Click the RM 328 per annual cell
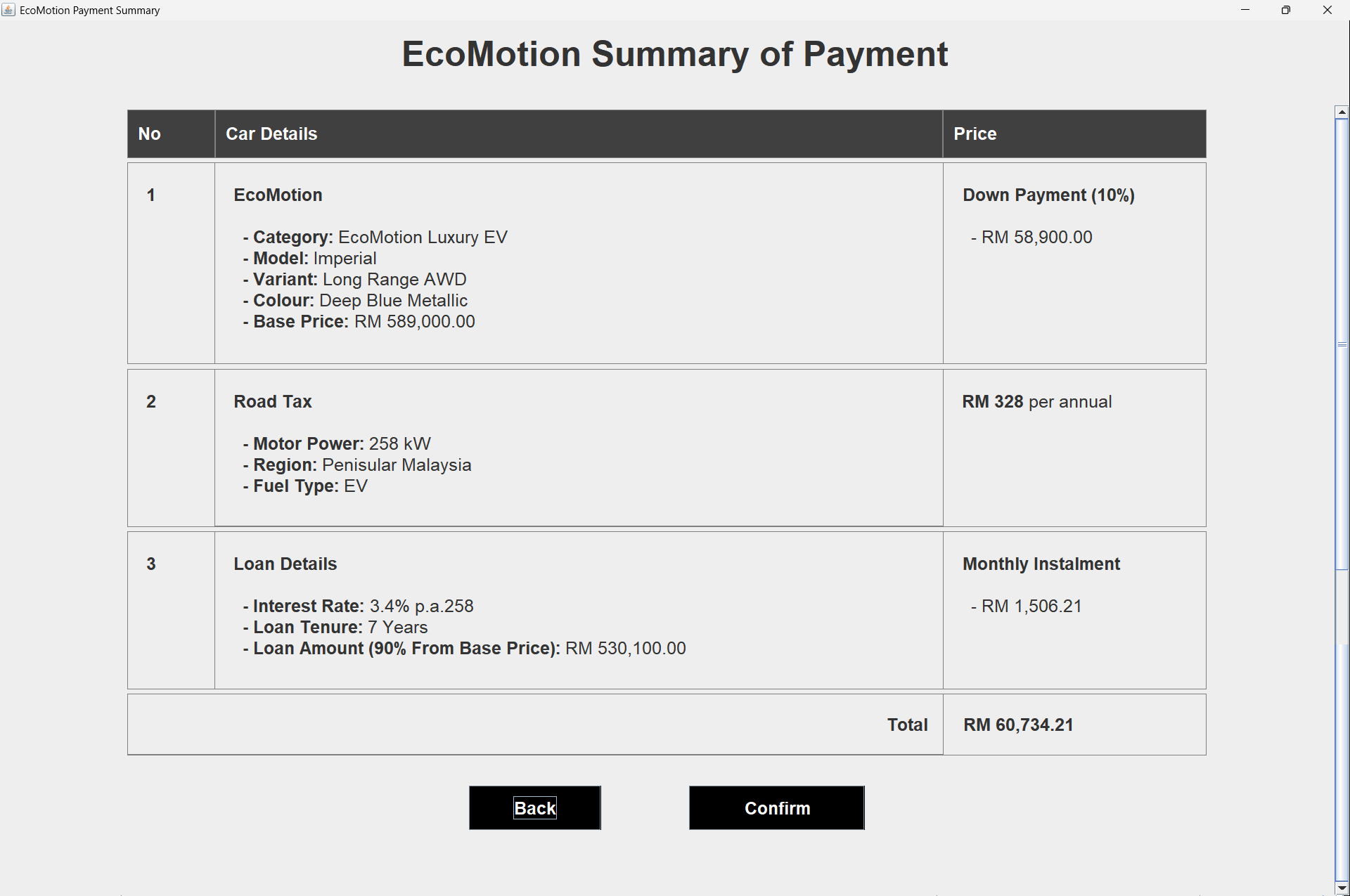Screen dimensions: 1350x896 tap(1074, 448)
